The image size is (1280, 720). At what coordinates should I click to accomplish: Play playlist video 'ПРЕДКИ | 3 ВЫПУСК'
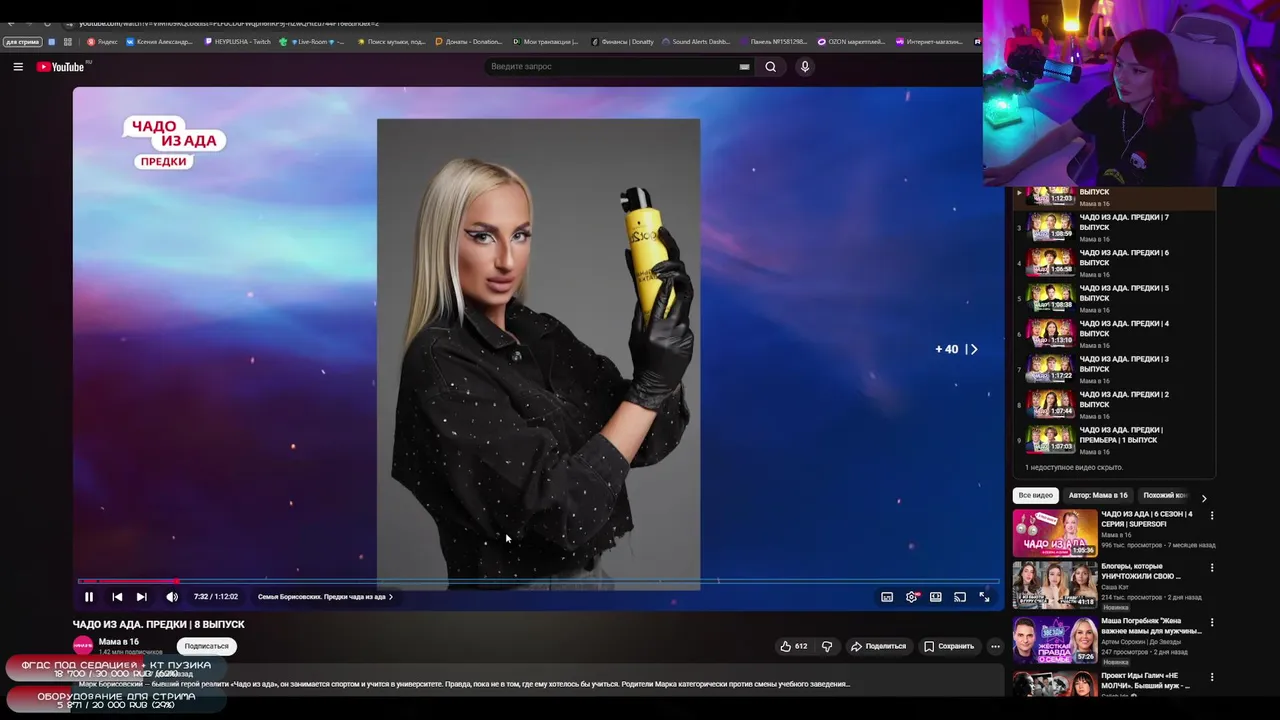pos(1115,369)
